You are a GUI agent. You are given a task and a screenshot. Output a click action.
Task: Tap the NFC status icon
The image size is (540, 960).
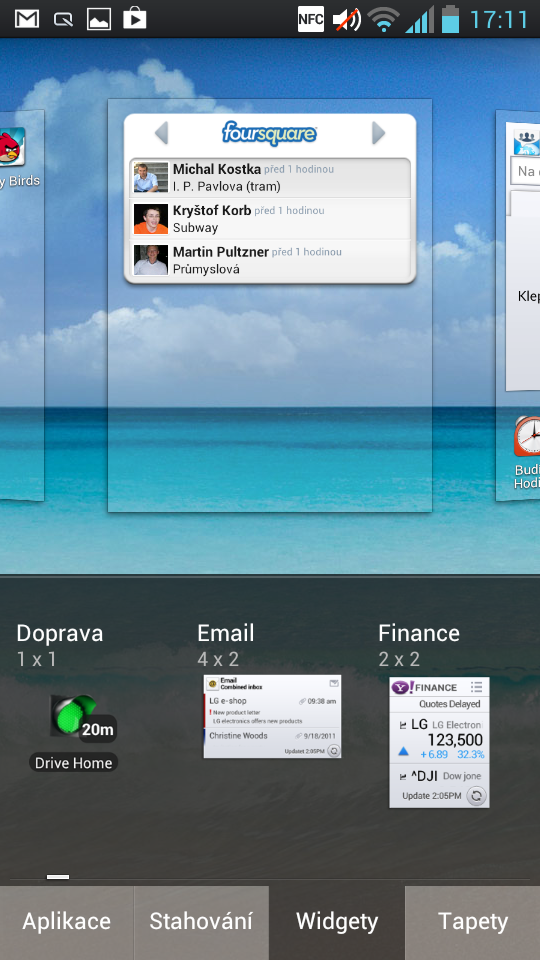point(310,19)
